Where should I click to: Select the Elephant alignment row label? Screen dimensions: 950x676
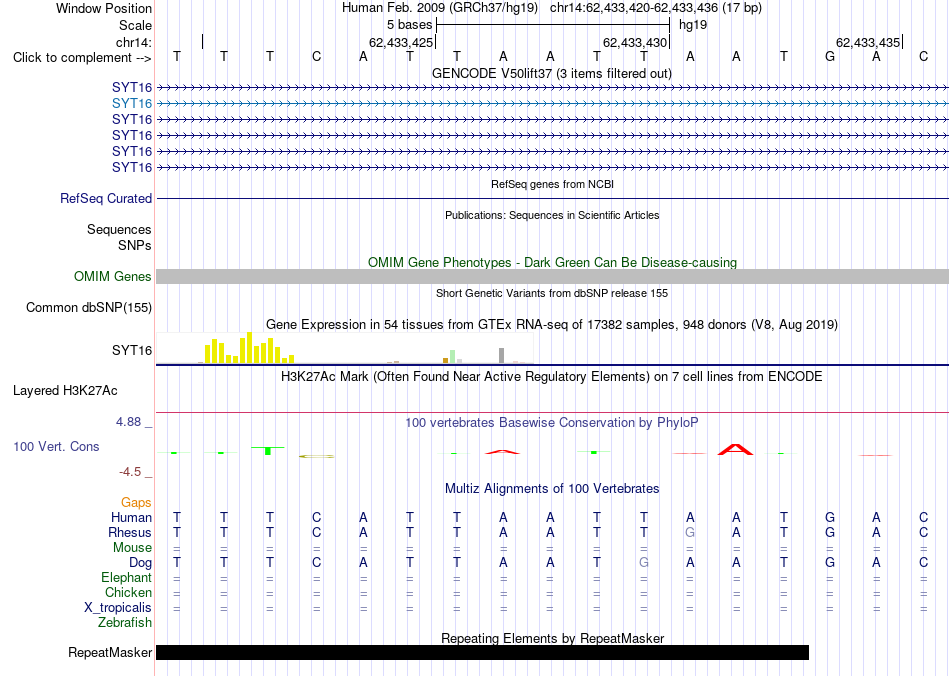tap(127, 578)
